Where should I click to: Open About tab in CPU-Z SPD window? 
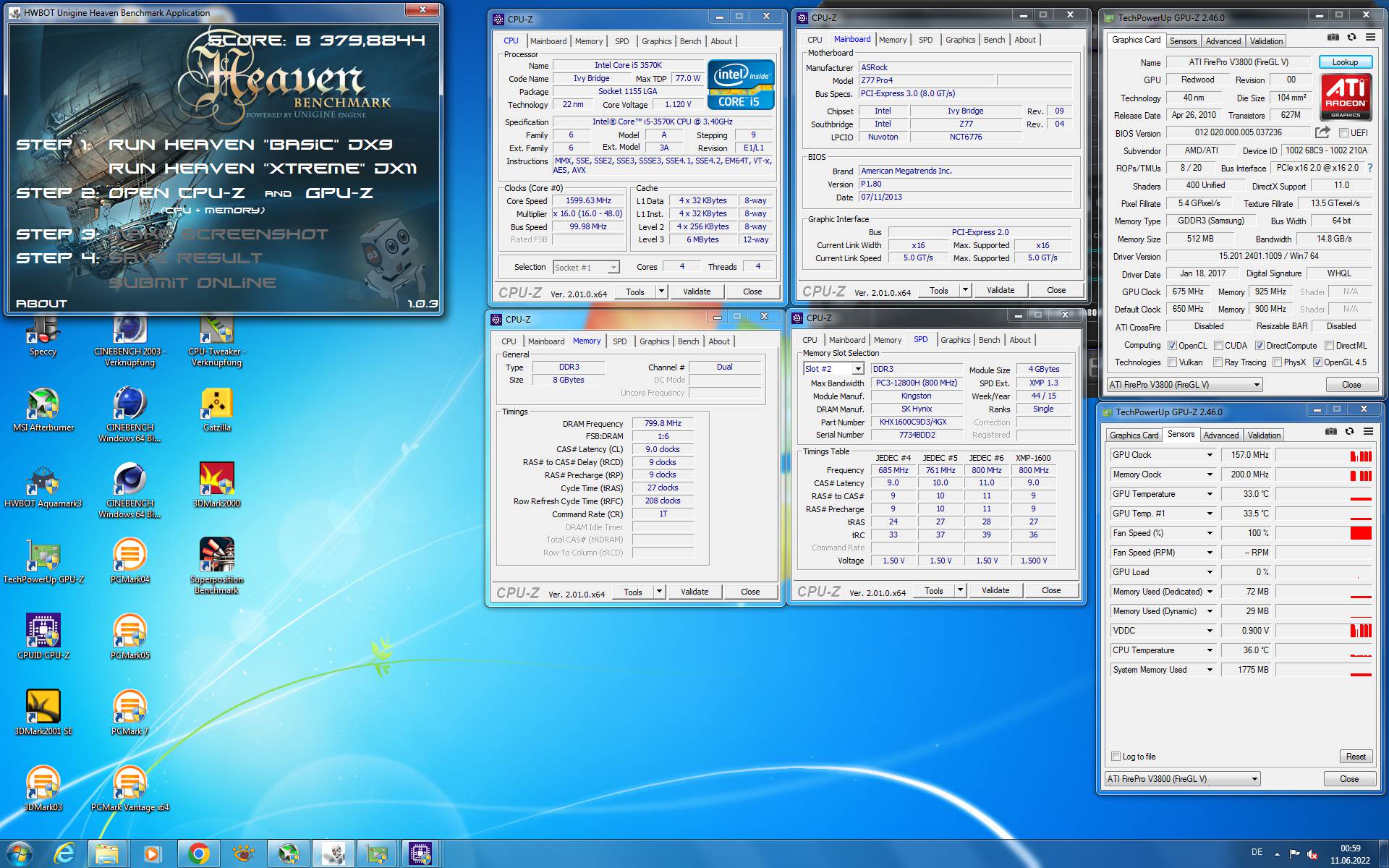(x=1020, y=340)
